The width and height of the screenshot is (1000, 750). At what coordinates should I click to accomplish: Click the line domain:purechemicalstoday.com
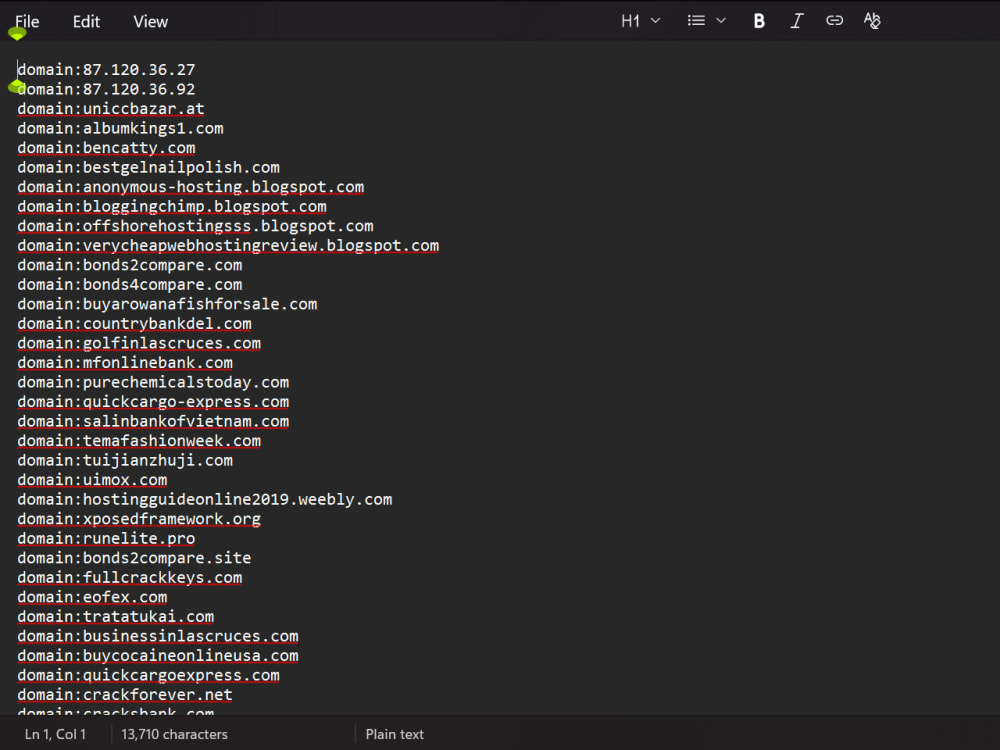153,383
